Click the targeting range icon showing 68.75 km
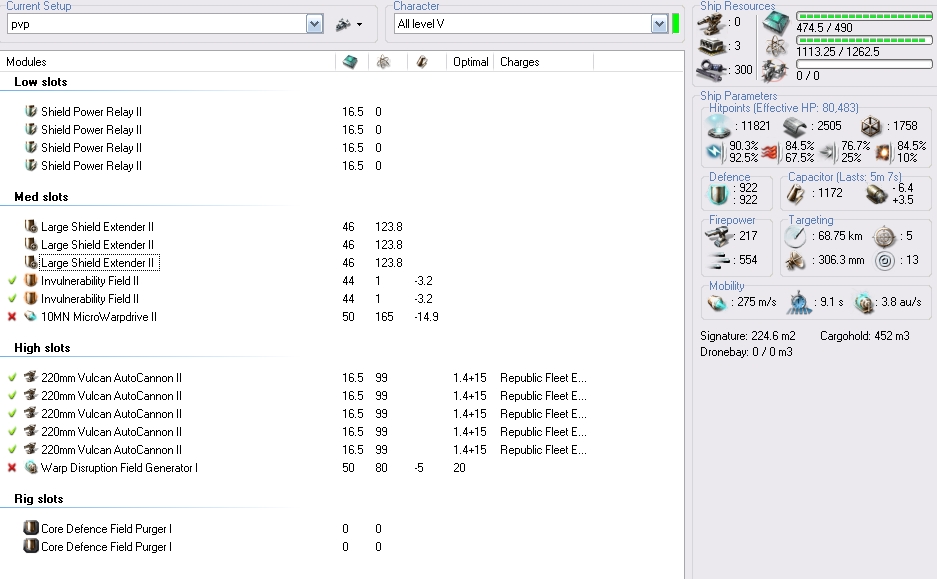This screenshot has height=579, width=937. (795, 237)
